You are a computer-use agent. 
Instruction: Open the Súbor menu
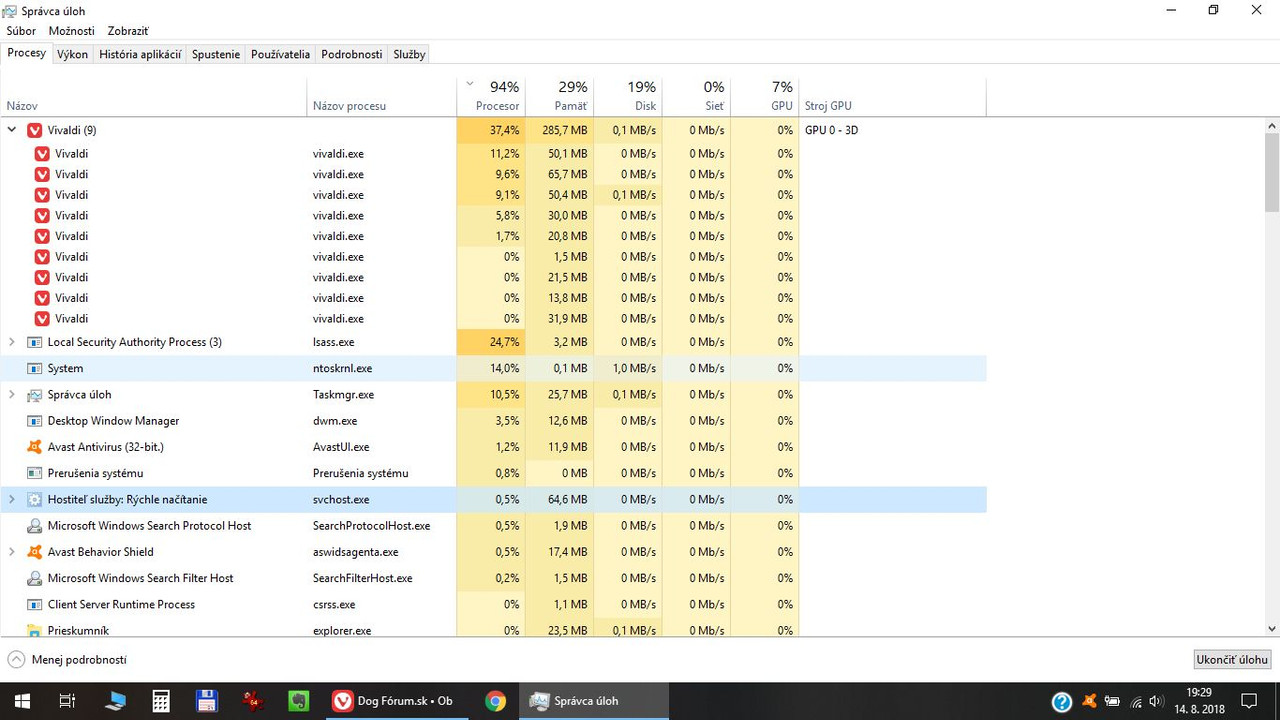[21, 31]
